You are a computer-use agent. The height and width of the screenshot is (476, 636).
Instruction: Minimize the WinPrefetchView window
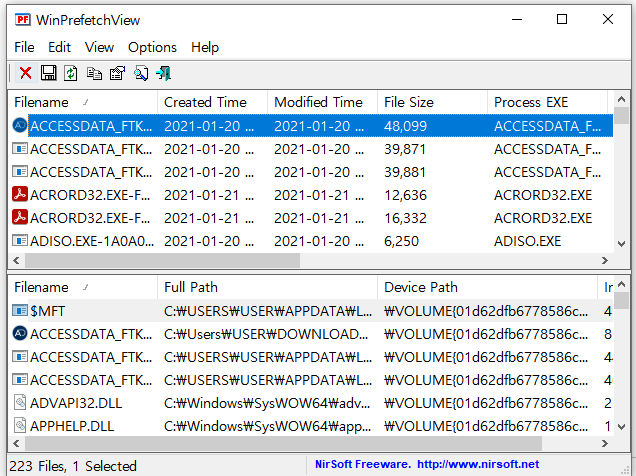click(517, 19)
